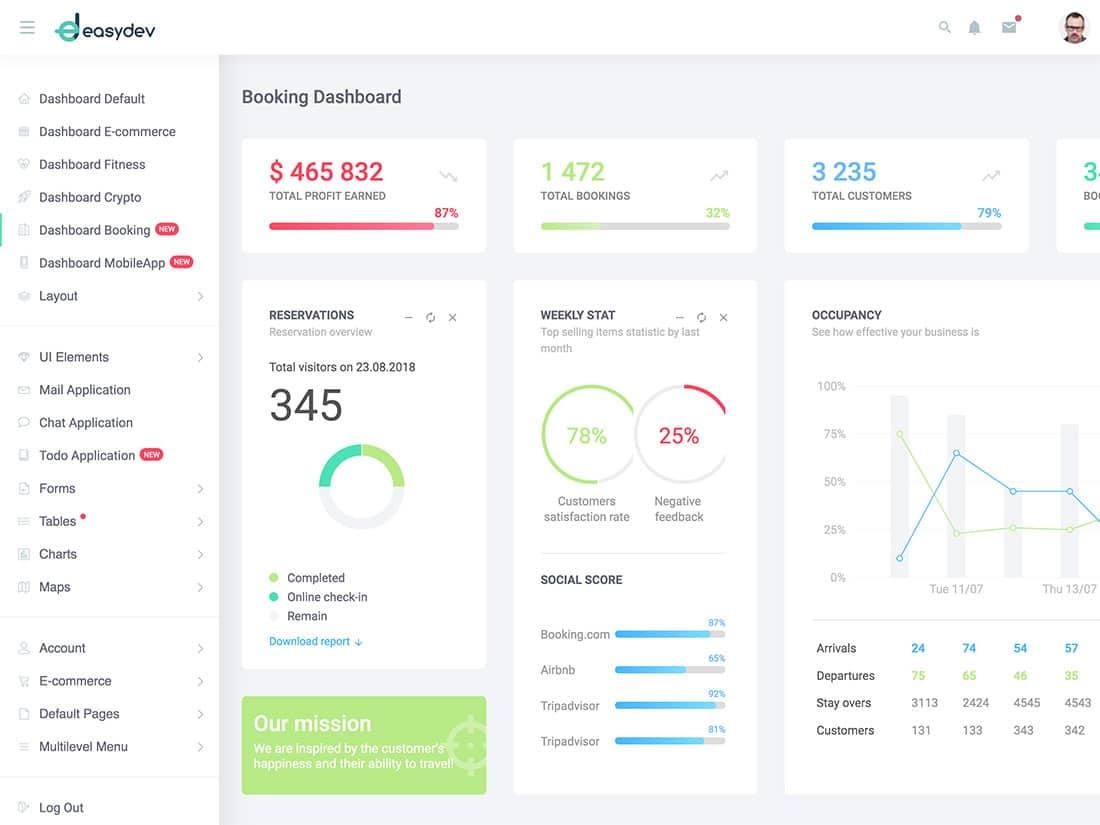Refresh the Reservations widget

(430, 317)
